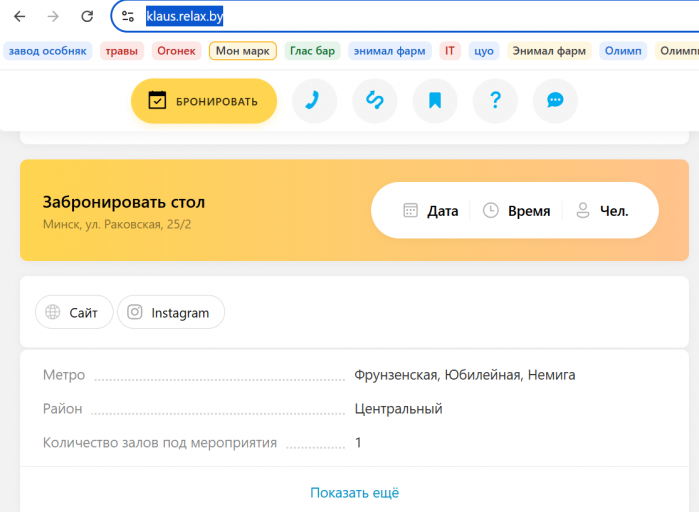
Task: Open the 'Глас бар' bookmark
Action: click(312, 51)
